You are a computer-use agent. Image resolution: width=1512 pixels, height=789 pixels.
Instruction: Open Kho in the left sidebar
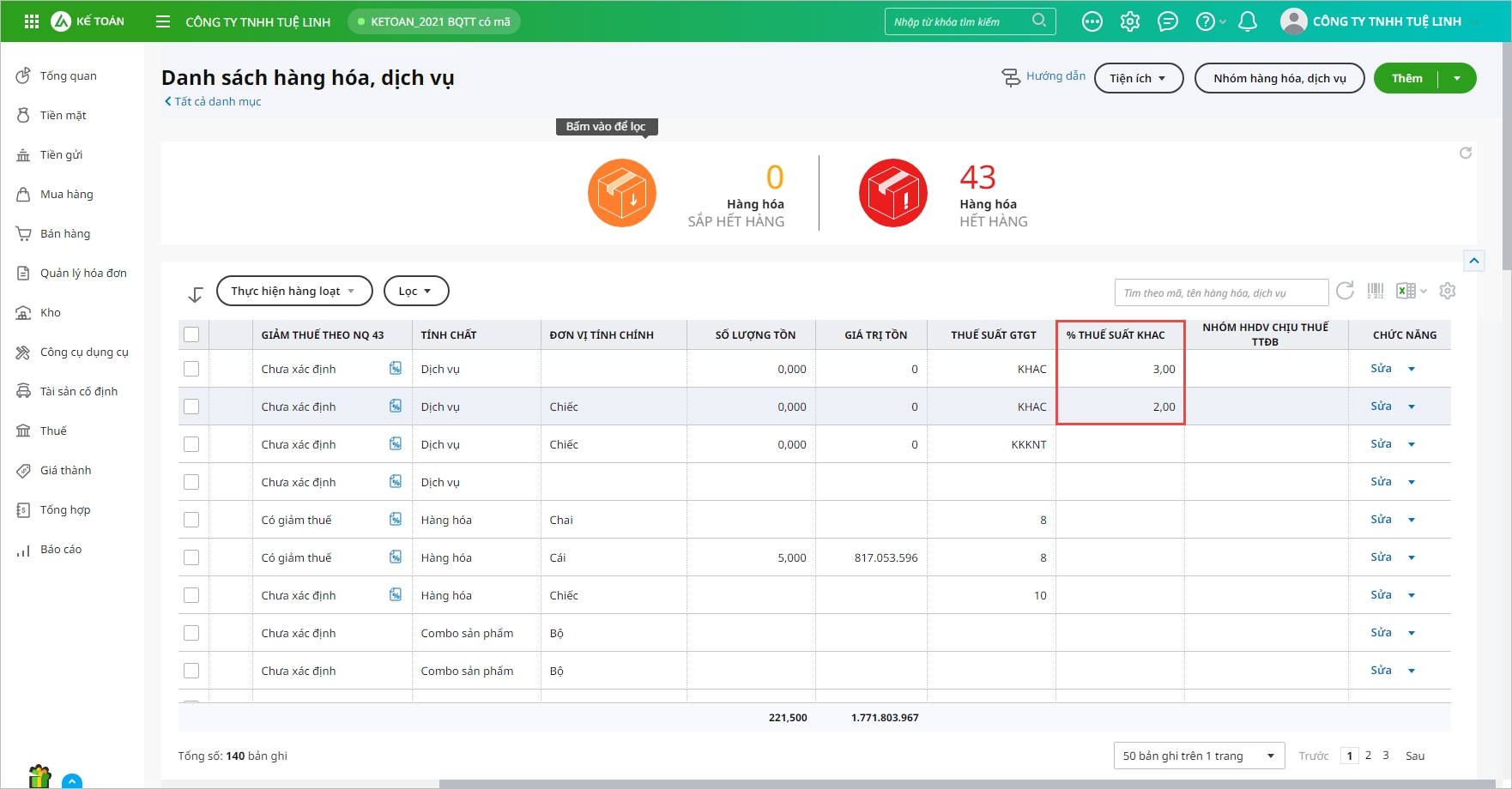pyautogui.click(x=50, y=312)
